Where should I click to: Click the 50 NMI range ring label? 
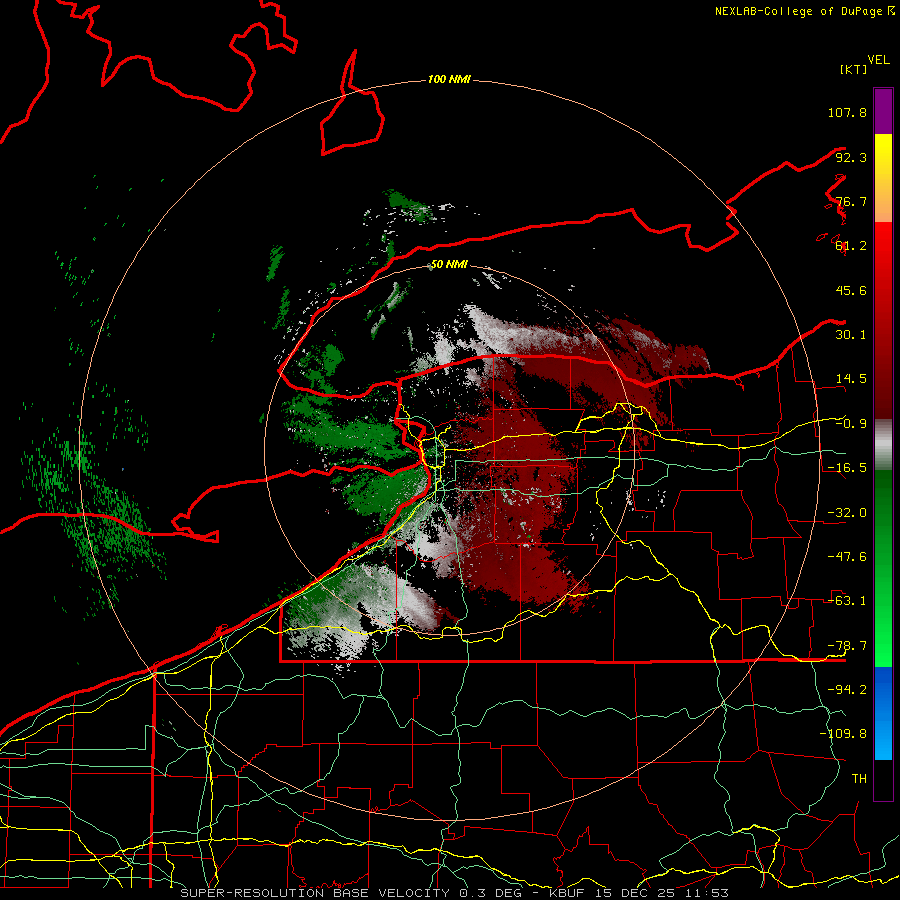[x=449, y=264]
